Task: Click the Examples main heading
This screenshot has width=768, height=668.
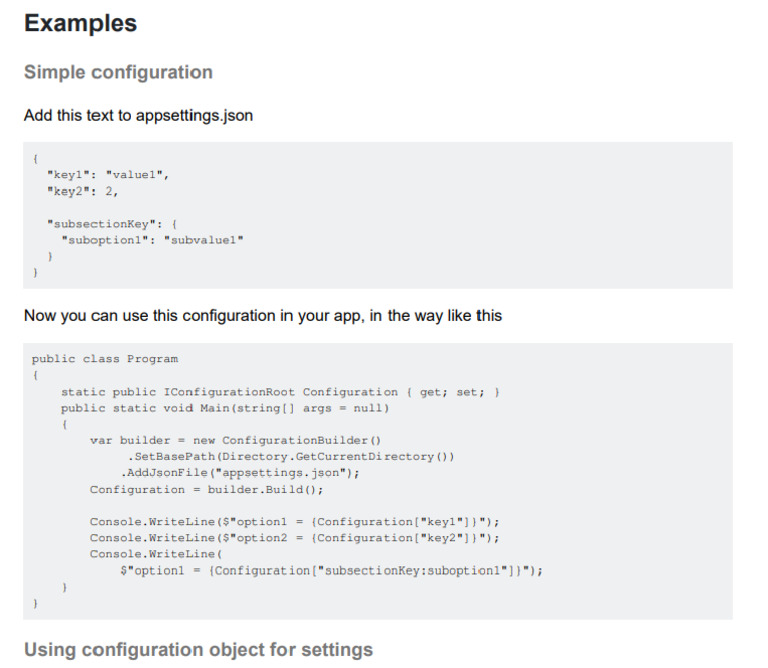Action: (80, 24)
